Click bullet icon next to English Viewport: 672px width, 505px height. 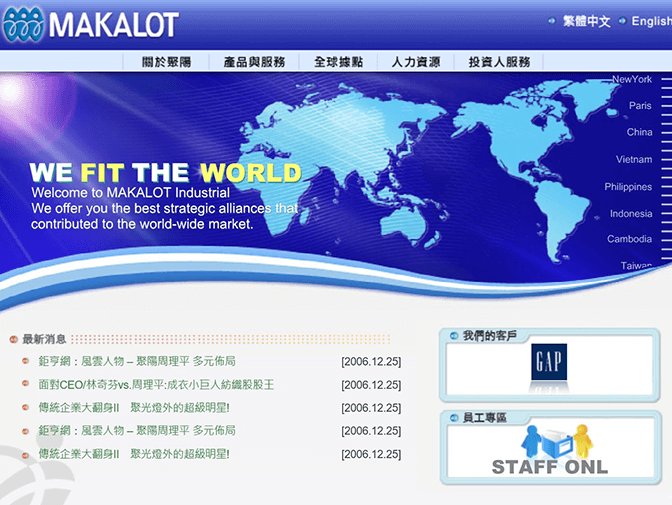622,21
